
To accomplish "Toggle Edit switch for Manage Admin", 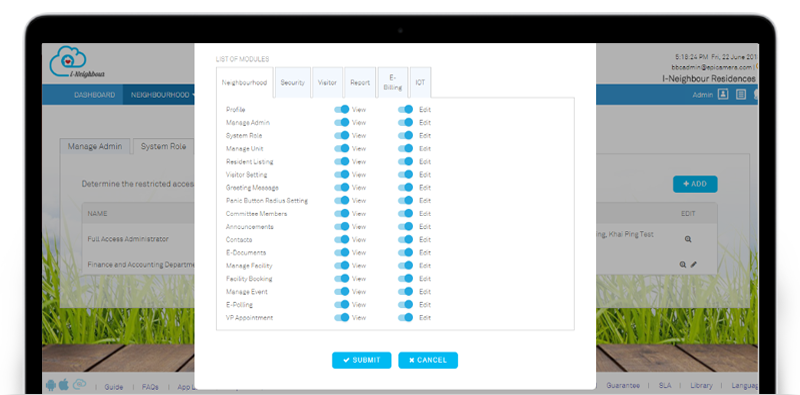I will (x=405, y=122).
